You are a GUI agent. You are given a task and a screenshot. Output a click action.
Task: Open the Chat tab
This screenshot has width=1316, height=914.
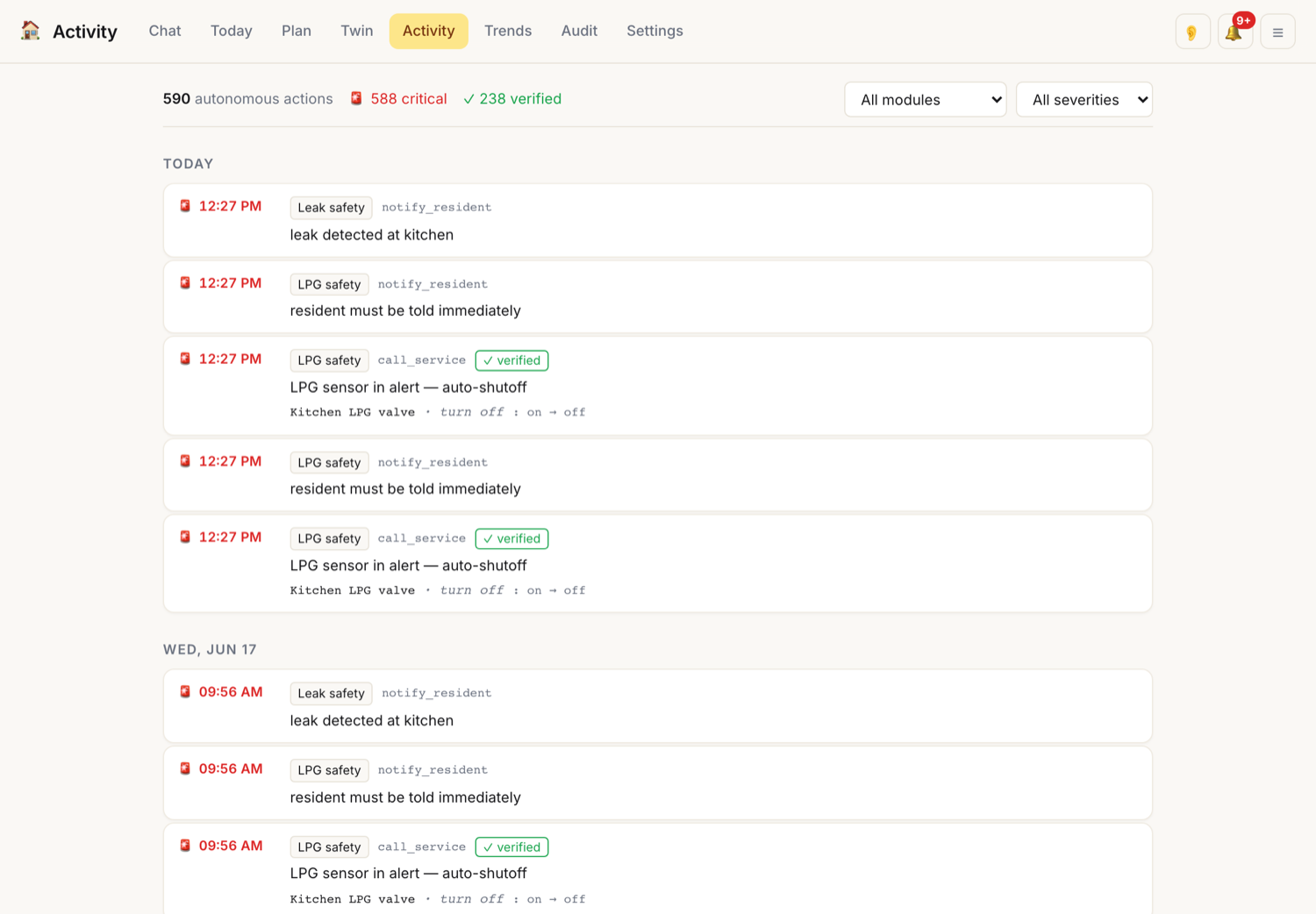[165, 31]
